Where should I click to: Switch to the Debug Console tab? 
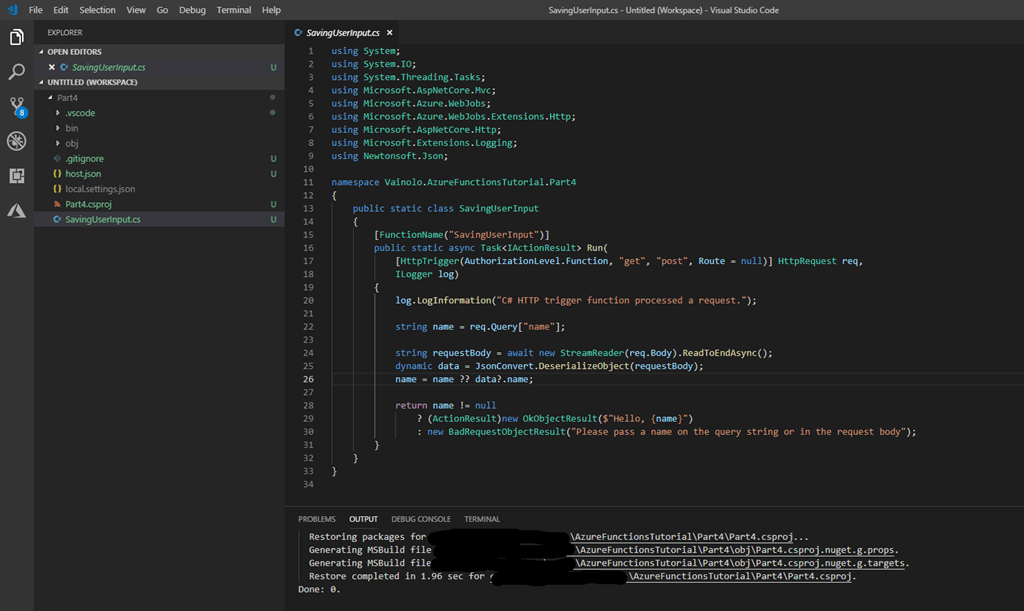coord(421,519)
